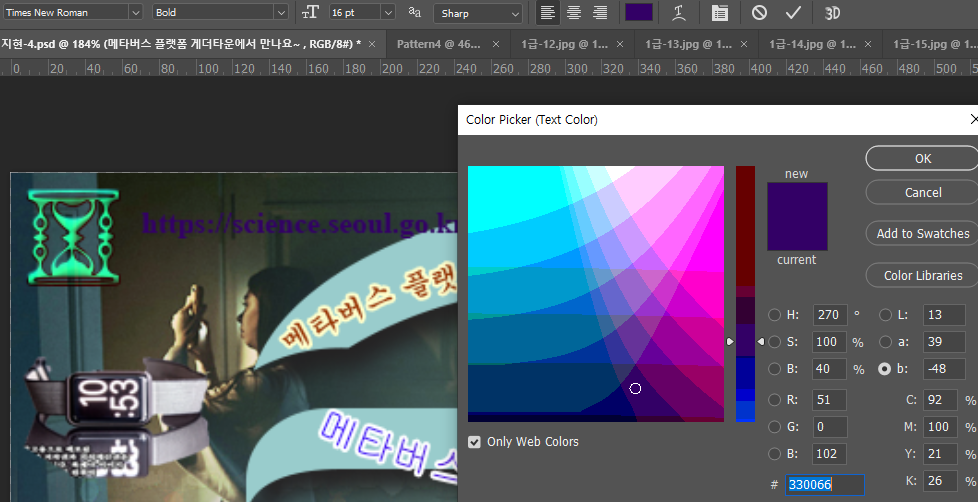The height and width of the screenshot is (502, 978).
Task: Select the B brightness radio button
Action: 774,369
